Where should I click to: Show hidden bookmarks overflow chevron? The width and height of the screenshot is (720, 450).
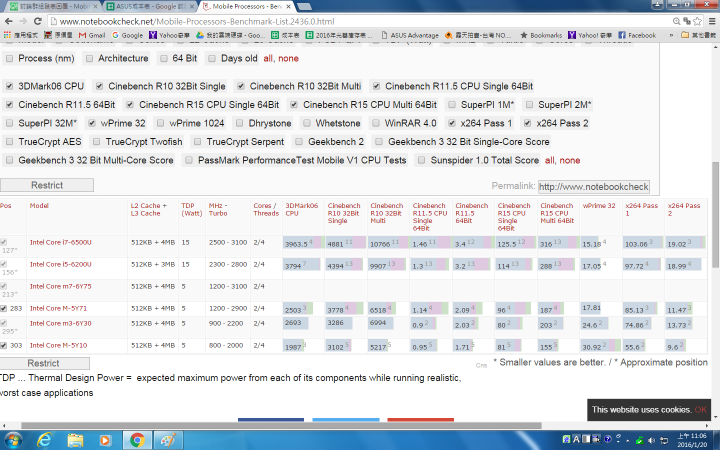click(671, 35)
